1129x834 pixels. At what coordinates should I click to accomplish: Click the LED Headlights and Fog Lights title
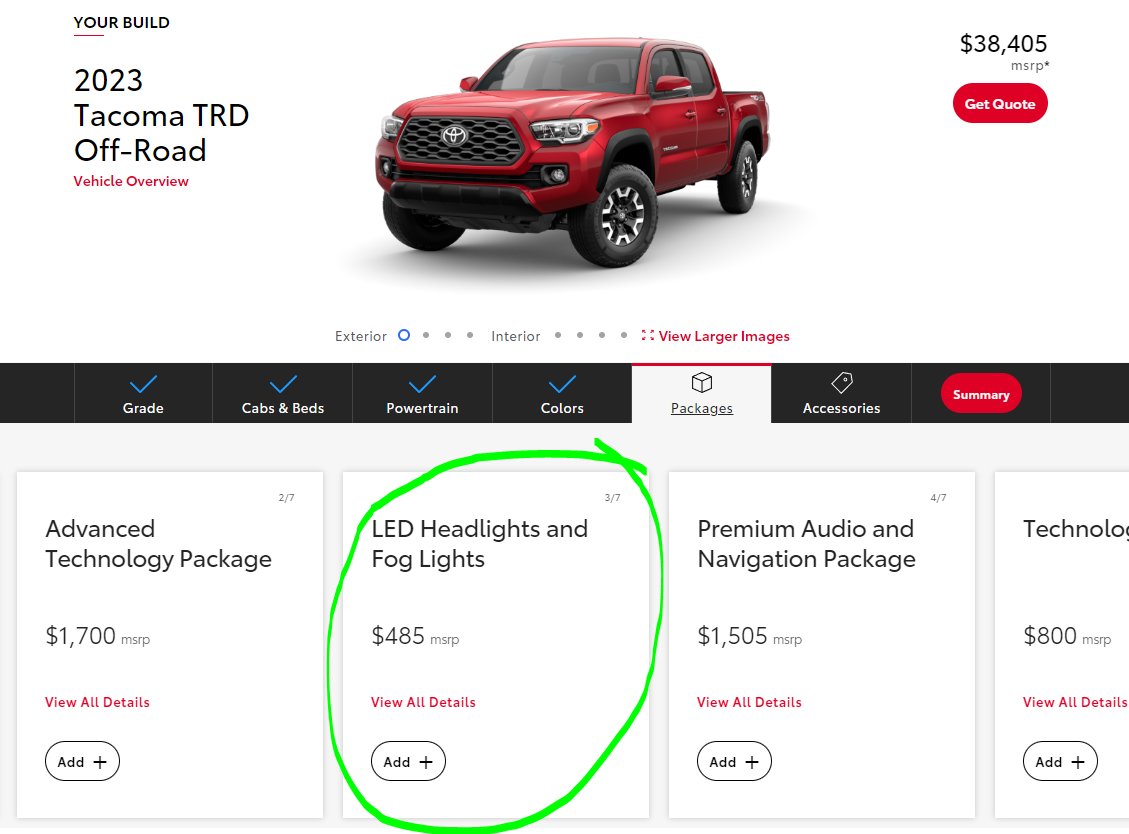480,544
